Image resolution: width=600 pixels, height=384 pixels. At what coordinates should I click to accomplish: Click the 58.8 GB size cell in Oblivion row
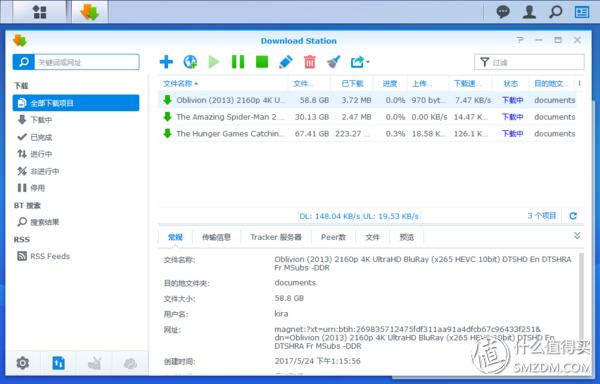click(314, 100)
